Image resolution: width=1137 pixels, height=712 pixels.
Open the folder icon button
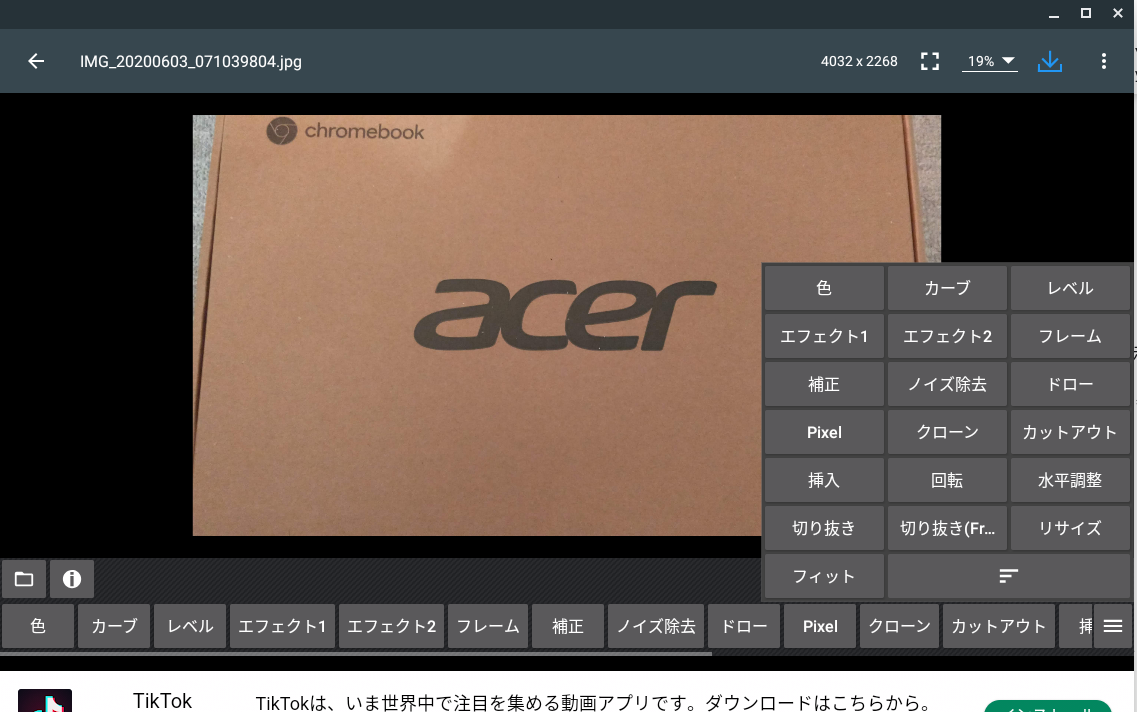[24, 579]
